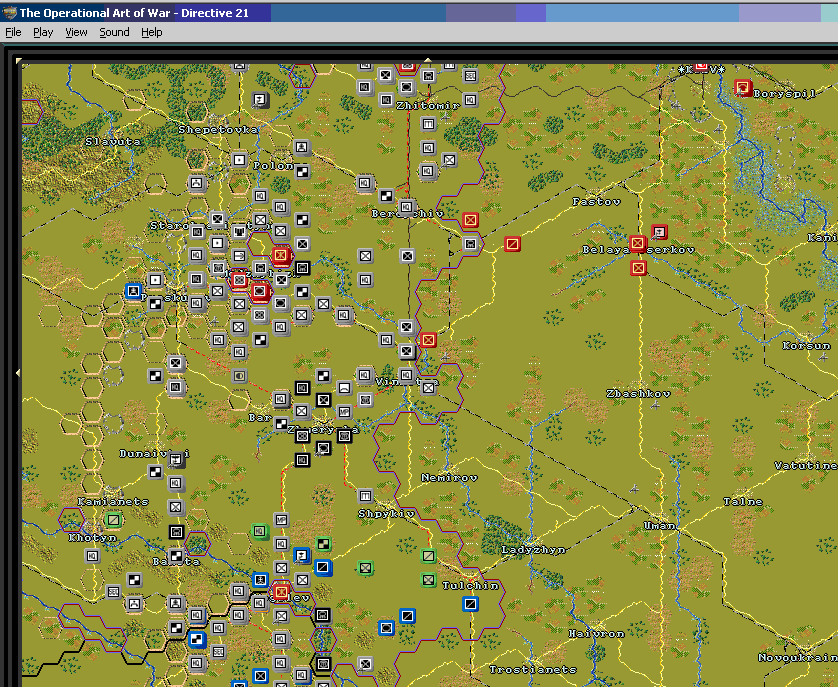The image size is (838, 687).
Task: Click the Trostianets town label
Action: click(533, 669)
